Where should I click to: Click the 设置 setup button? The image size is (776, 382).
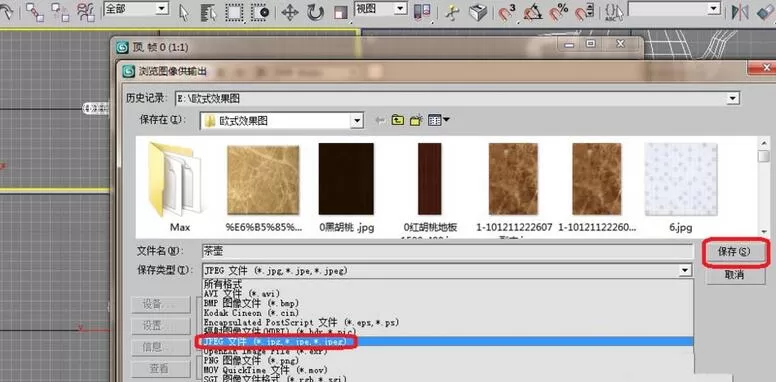pos(160,326)
